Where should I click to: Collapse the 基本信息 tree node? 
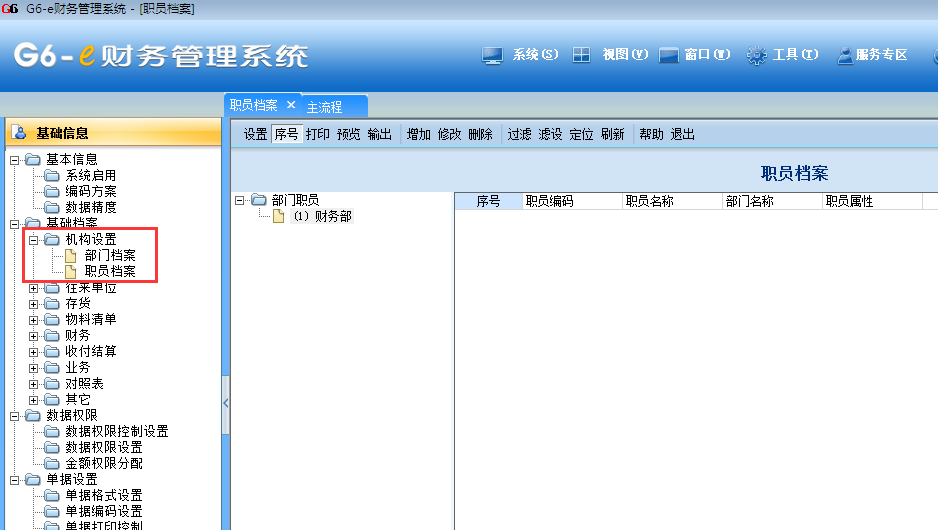coord(14,160)
